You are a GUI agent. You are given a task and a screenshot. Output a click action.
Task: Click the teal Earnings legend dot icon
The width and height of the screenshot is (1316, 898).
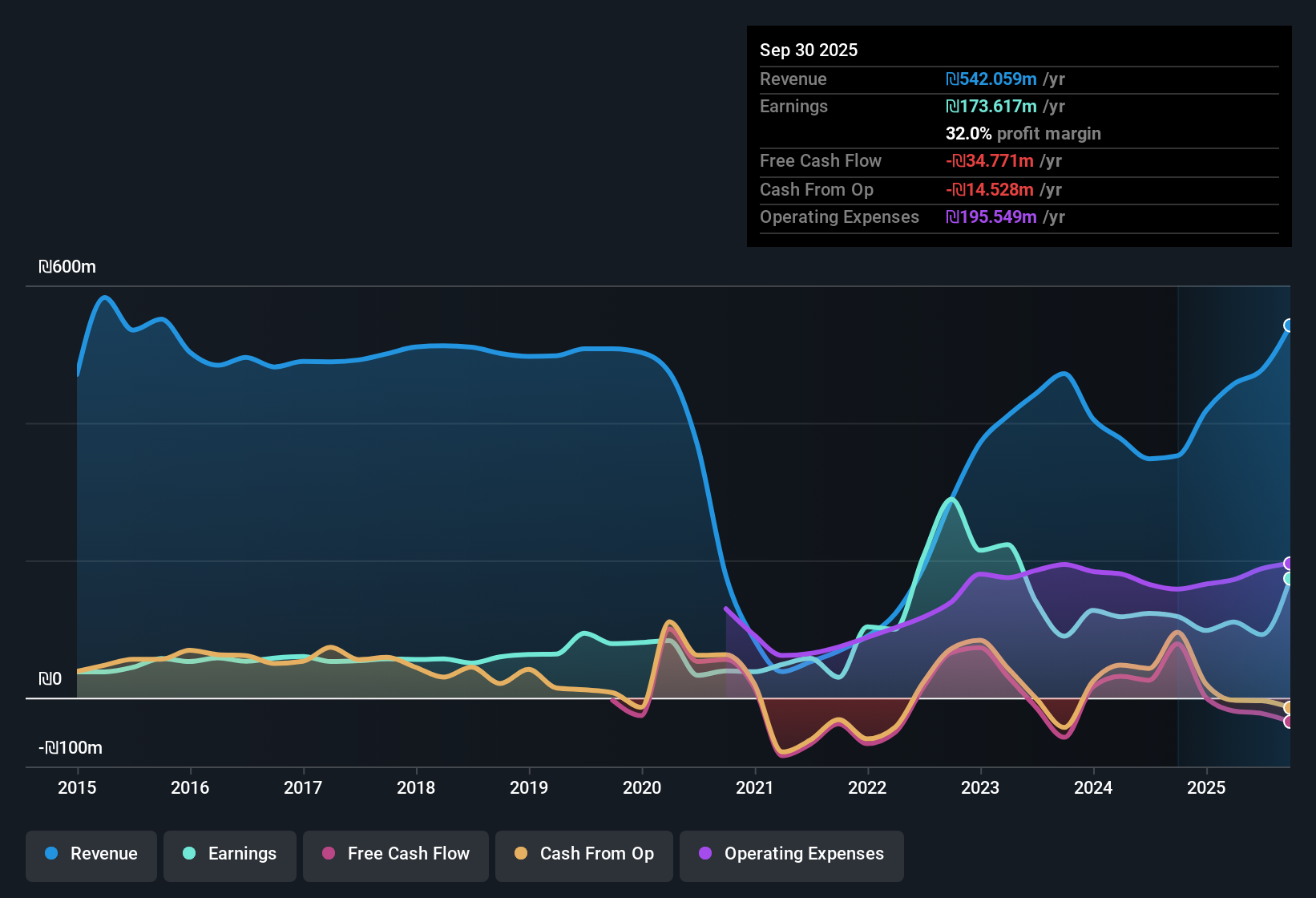[x=189, y=854]
